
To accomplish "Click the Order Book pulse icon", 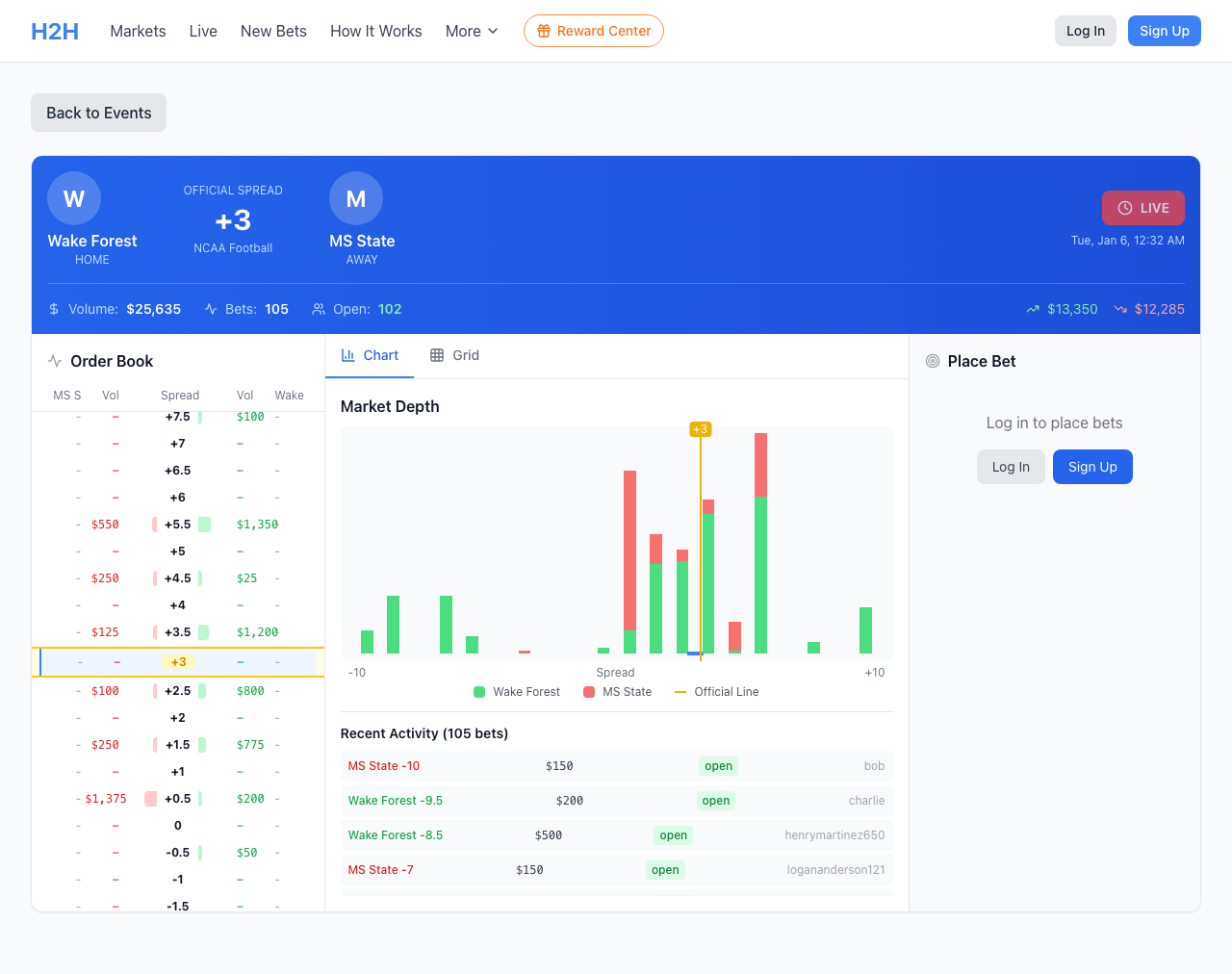I will point(55,361).
